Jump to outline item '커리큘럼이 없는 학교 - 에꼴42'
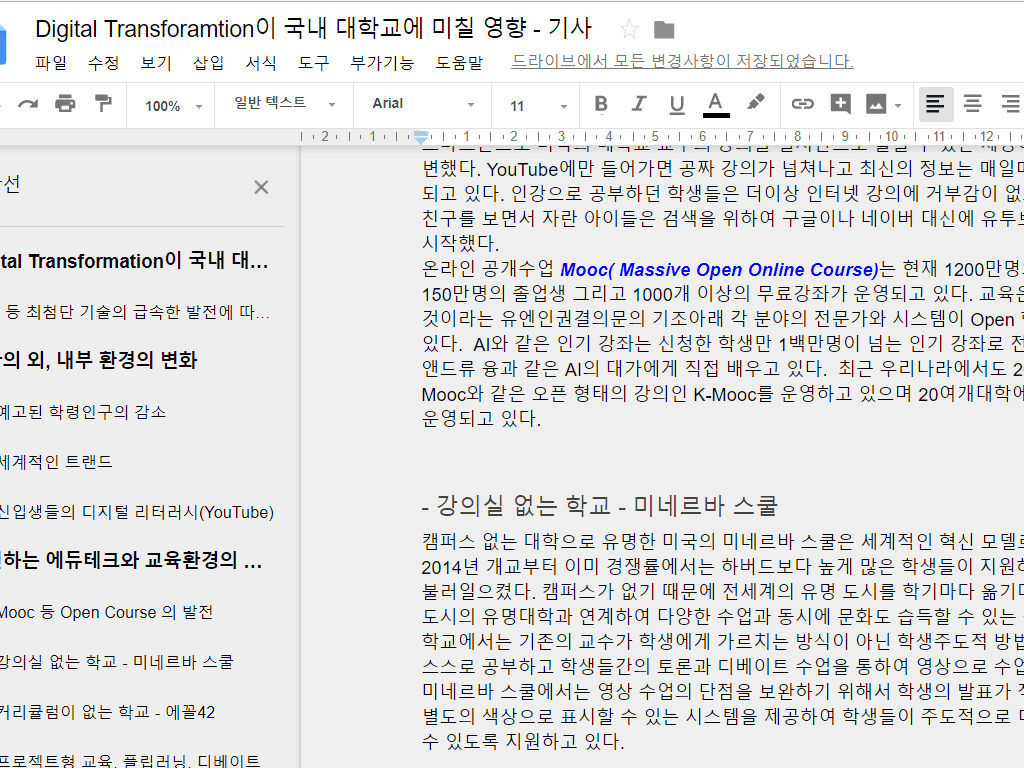The height and width of the screenshot is (768, 1024). click(107, 712)
